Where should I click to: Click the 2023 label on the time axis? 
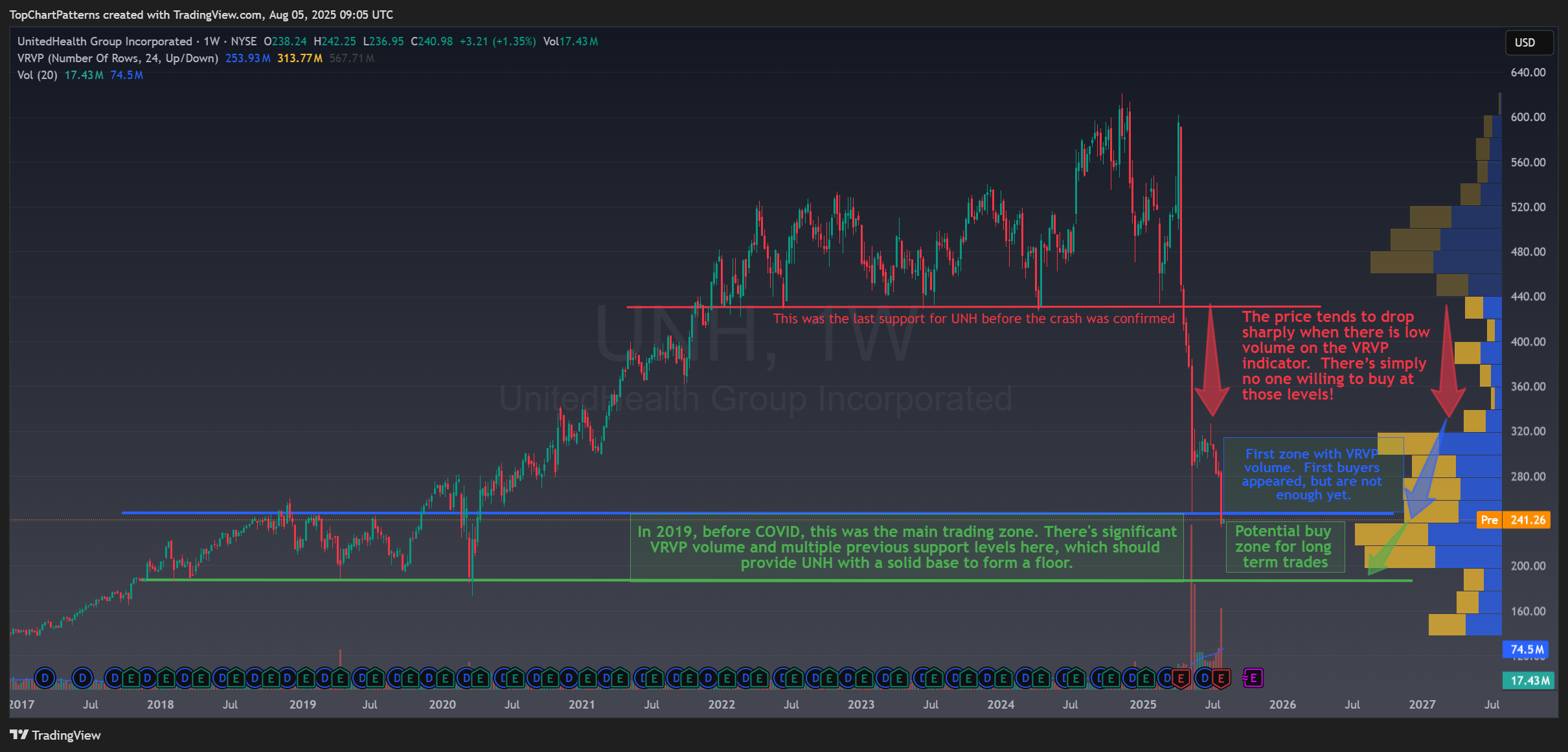[861, 705]
